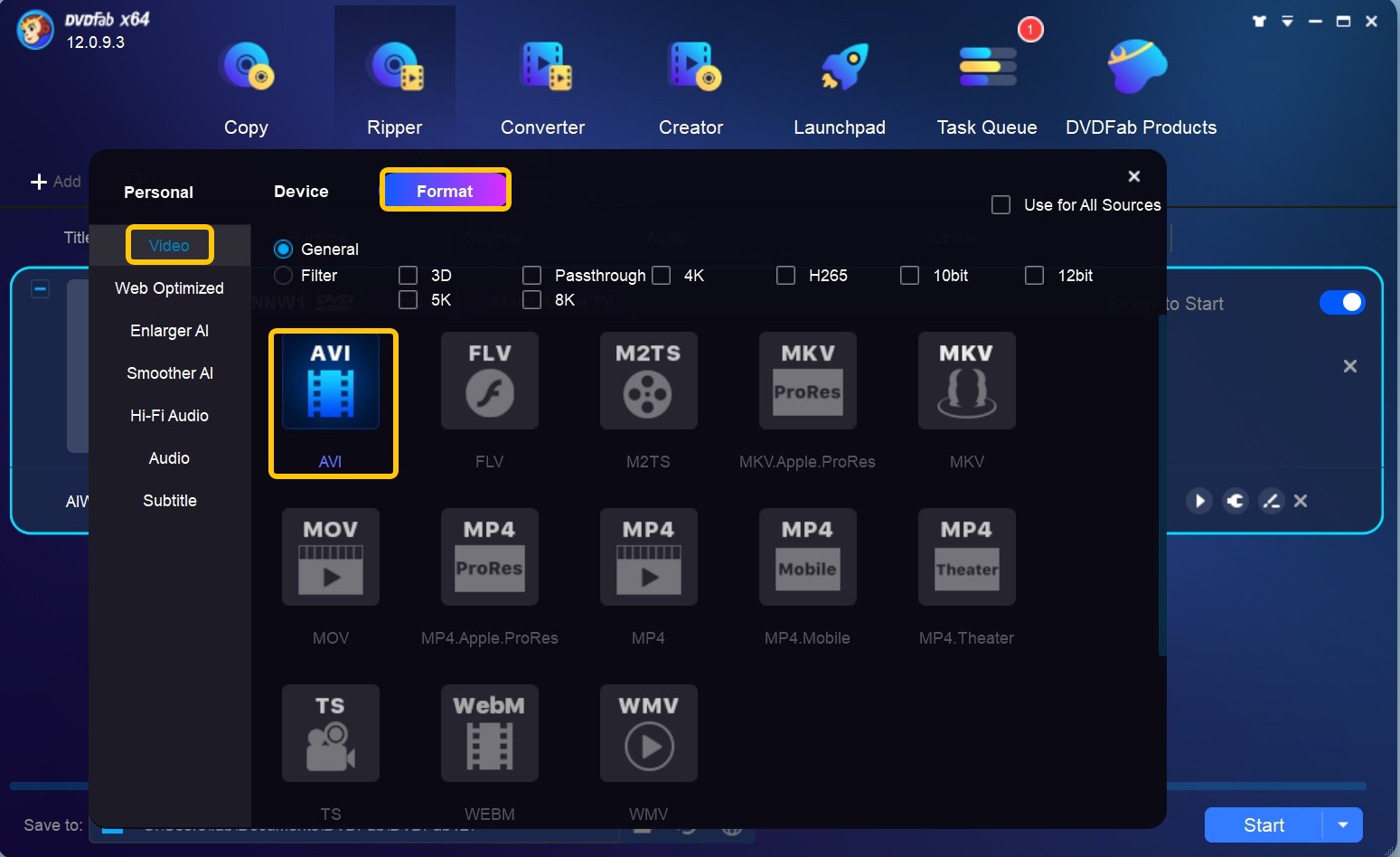This screenshot has height=857, width=1400.
Task: Open the Converter module
Action: 542,88
